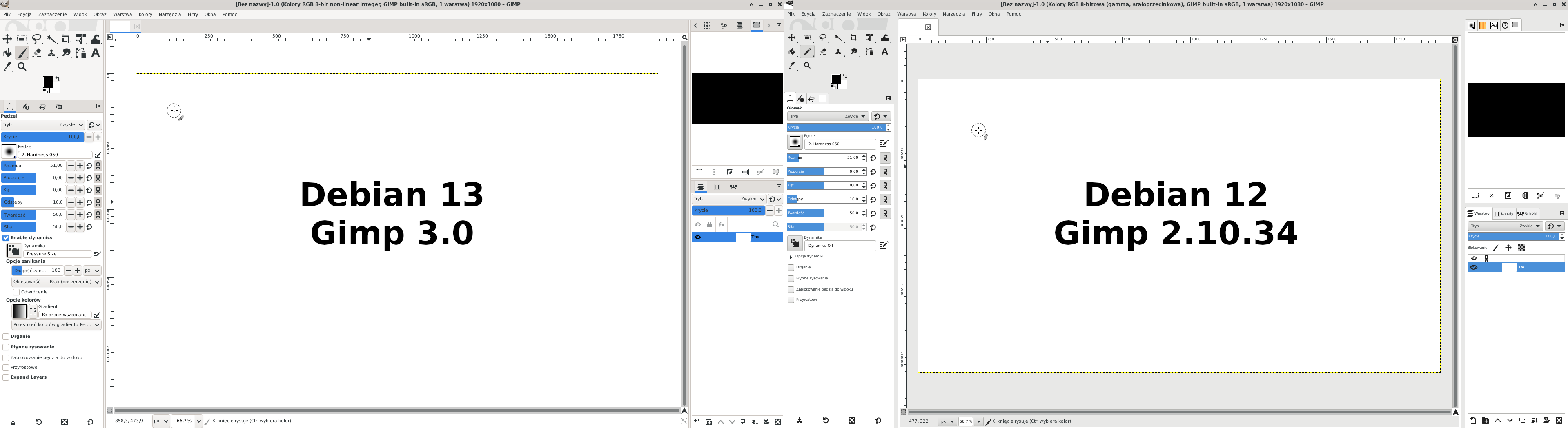Click the Twardość slider in GIMP 3.0 options

coord(33,215)
